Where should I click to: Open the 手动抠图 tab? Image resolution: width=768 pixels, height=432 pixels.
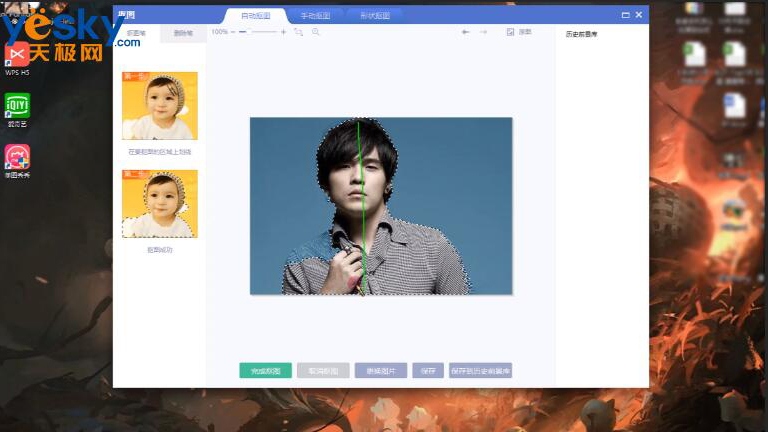pos(315,16)
